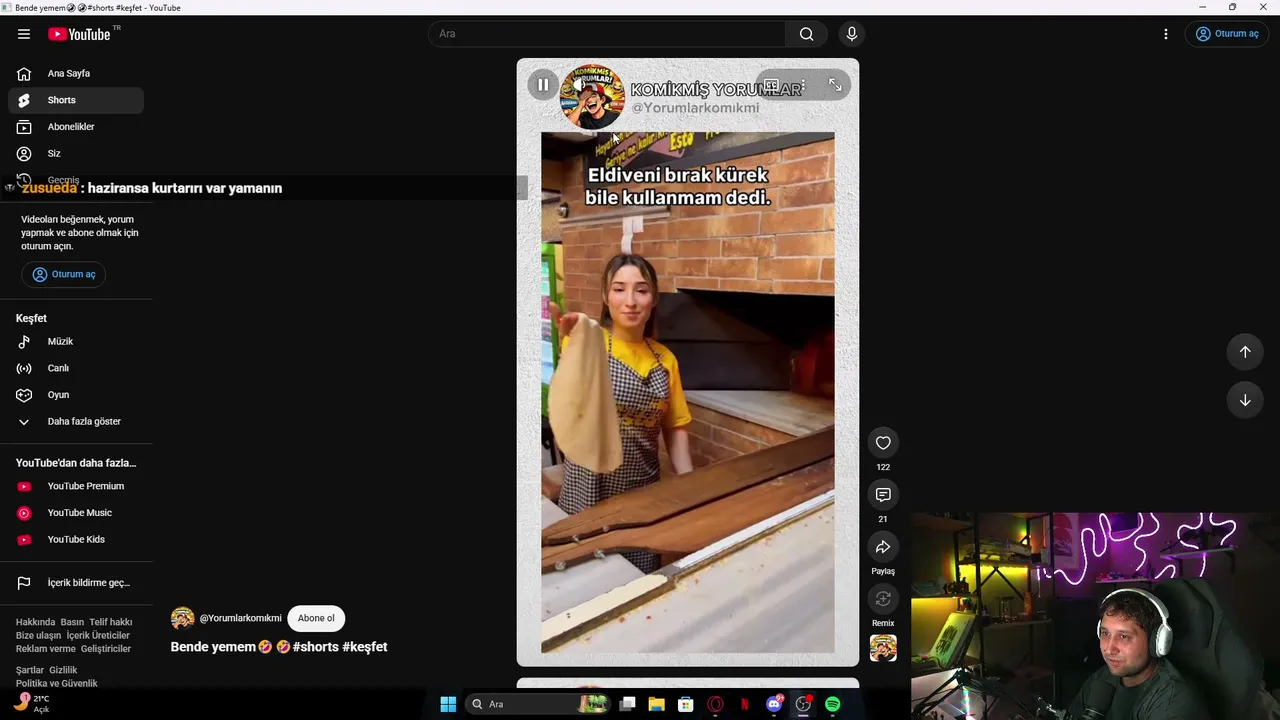
Task: Click the channel avatar beside @Yorumlarkomıkmi
Action: pyautogui.click(x=182, y=618)
